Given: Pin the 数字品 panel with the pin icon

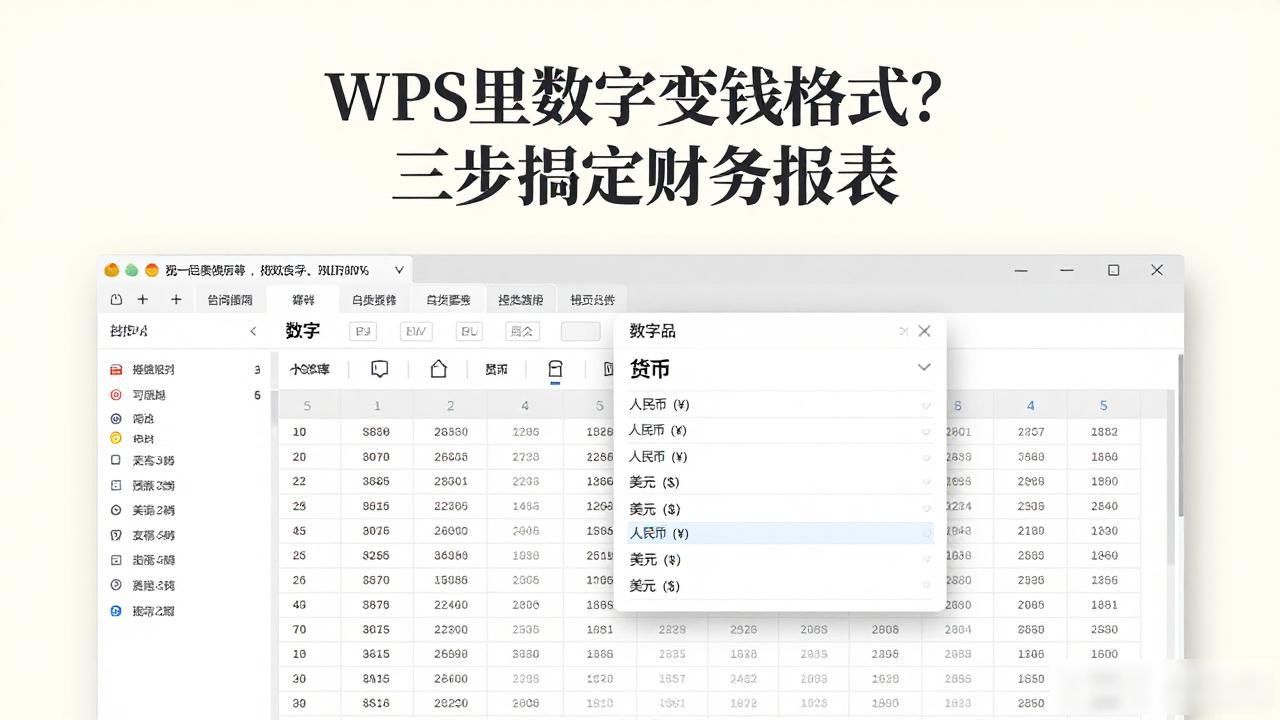Looking at the screenshot, I should pyautogui.click(x=903, y=331).
